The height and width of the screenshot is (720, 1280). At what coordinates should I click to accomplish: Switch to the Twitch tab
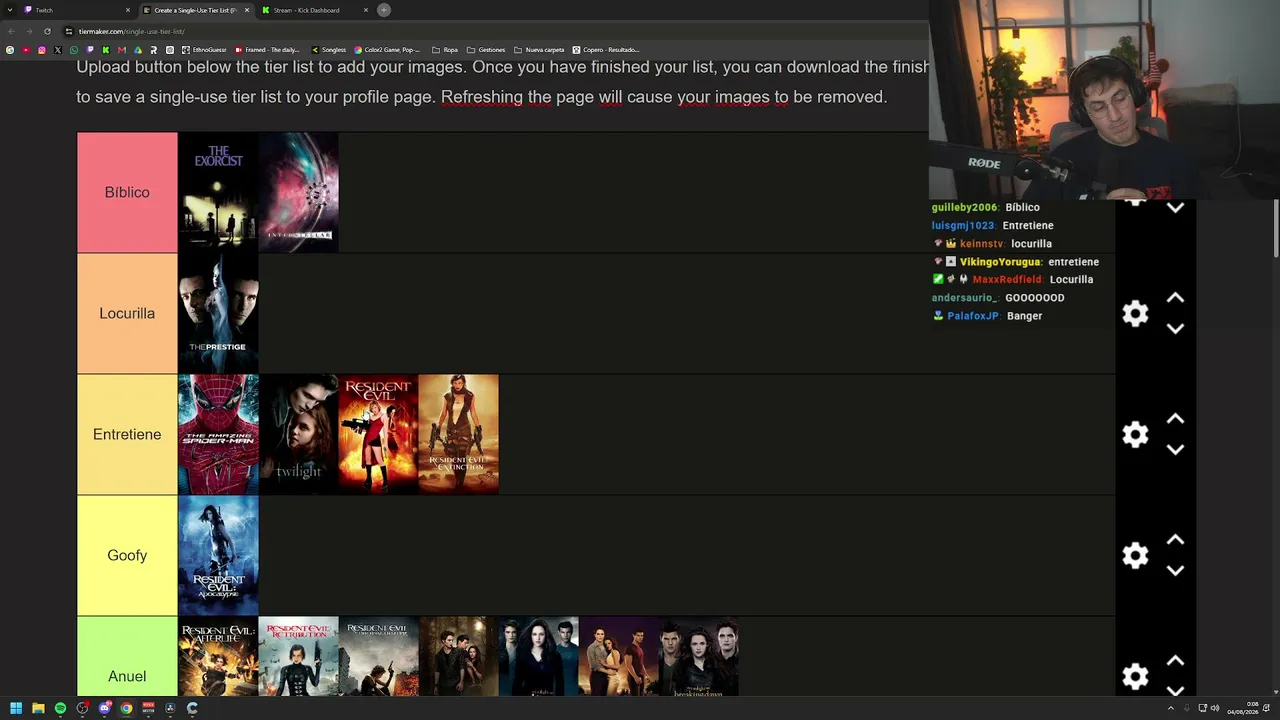pos(78,10)
